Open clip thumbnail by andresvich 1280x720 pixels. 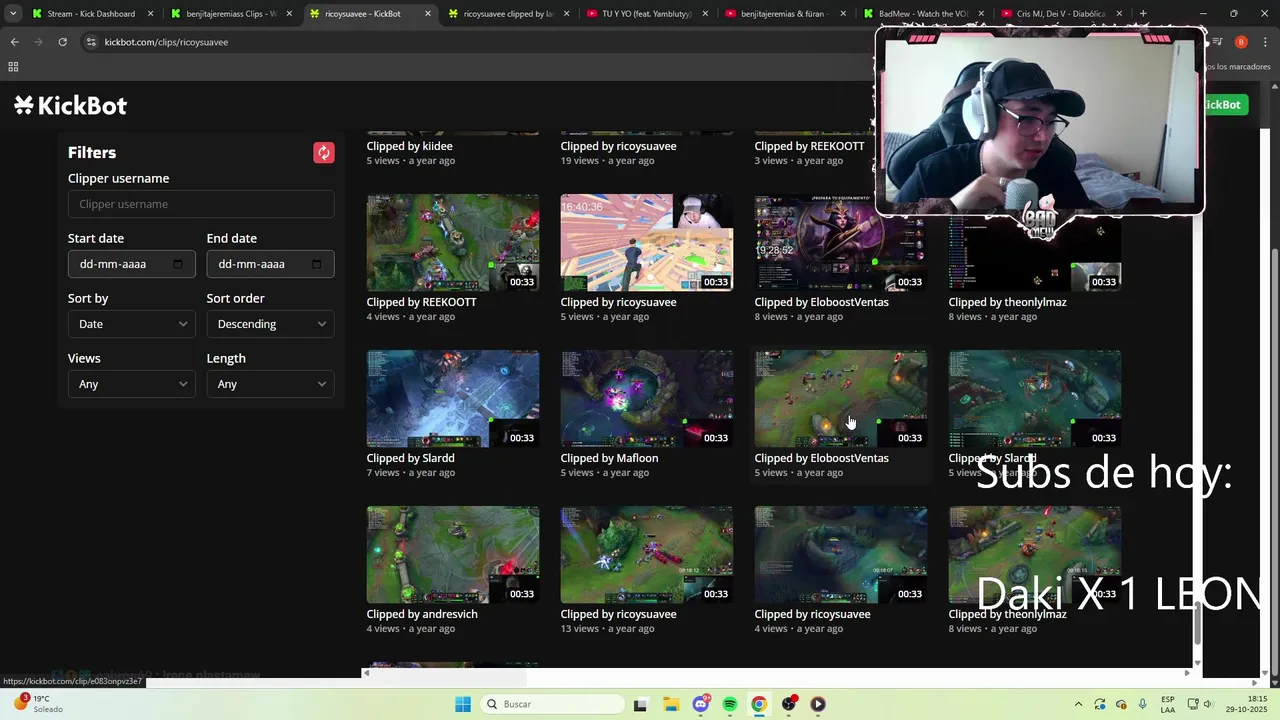453,555
